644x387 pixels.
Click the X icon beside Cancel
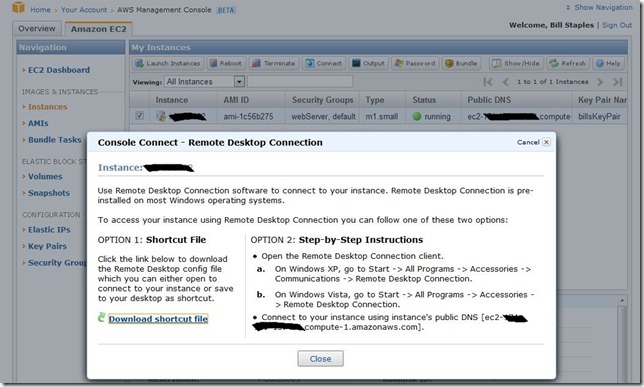coord(546,142)
